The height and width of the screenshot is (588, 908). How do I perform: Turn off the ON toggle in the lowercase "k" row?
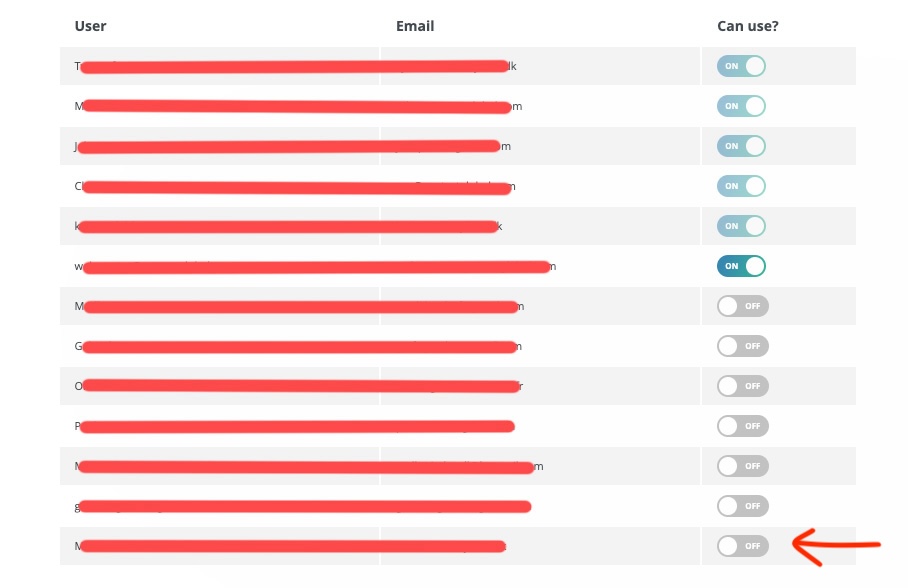pyautogui.click(x=741, y=226)
